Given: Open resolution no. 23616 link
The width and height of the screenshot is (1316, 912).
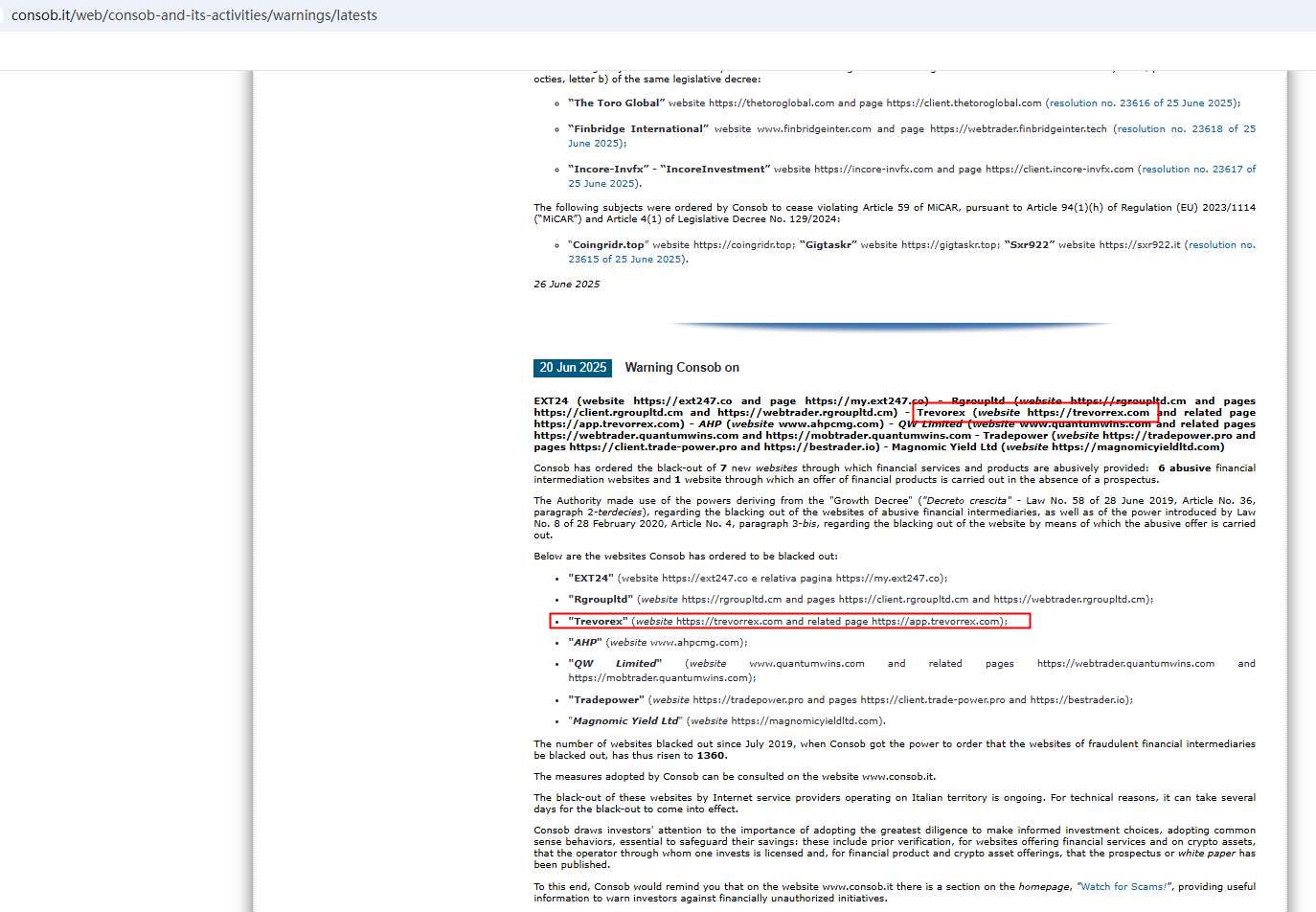Looking at the screenshot, I should pyautogui.click(x=1142, y=103).
